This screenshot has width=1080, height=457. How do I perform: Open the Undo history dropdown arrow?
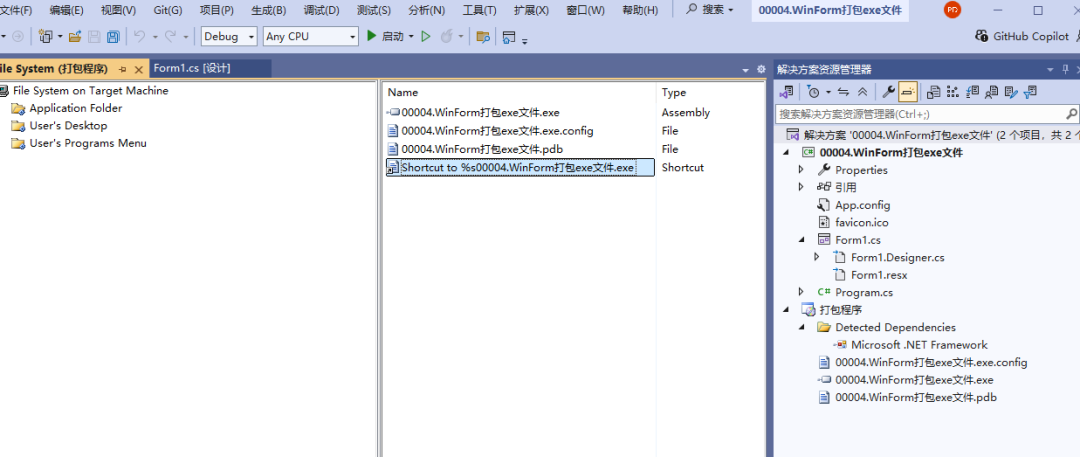pos(155,37)
